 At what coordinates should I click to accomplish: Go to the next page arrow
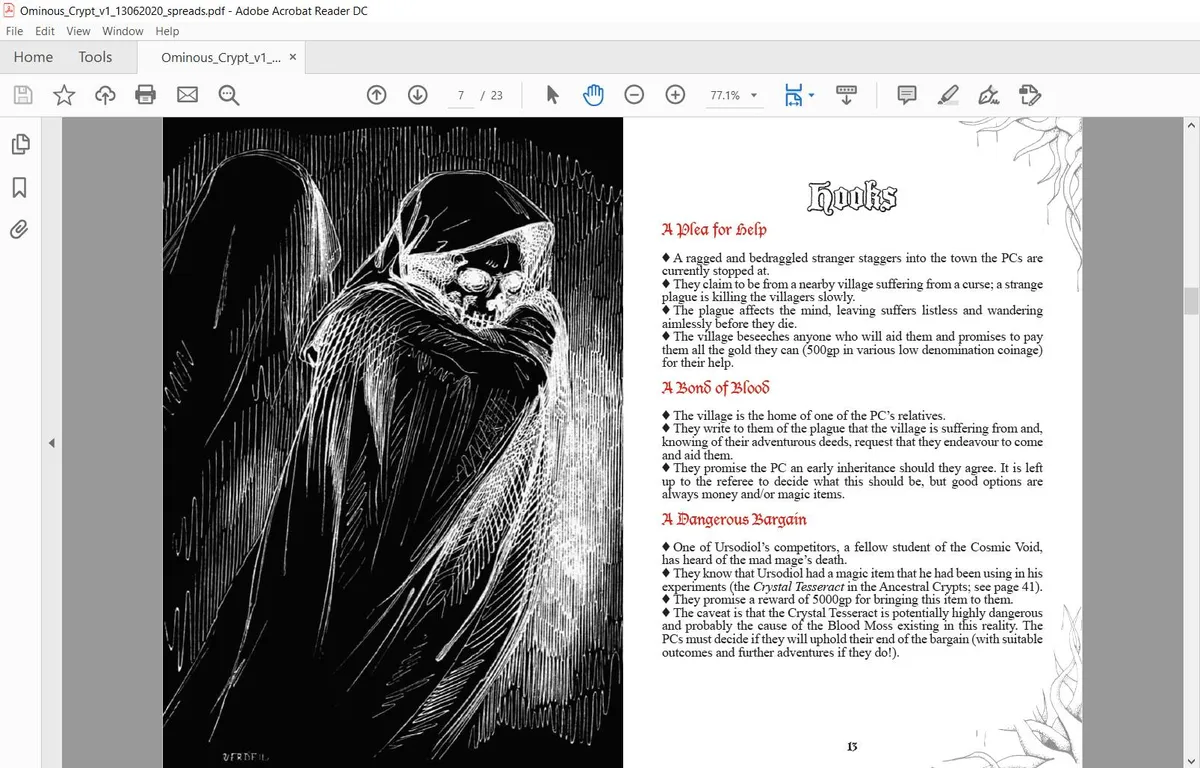(418, 95)
